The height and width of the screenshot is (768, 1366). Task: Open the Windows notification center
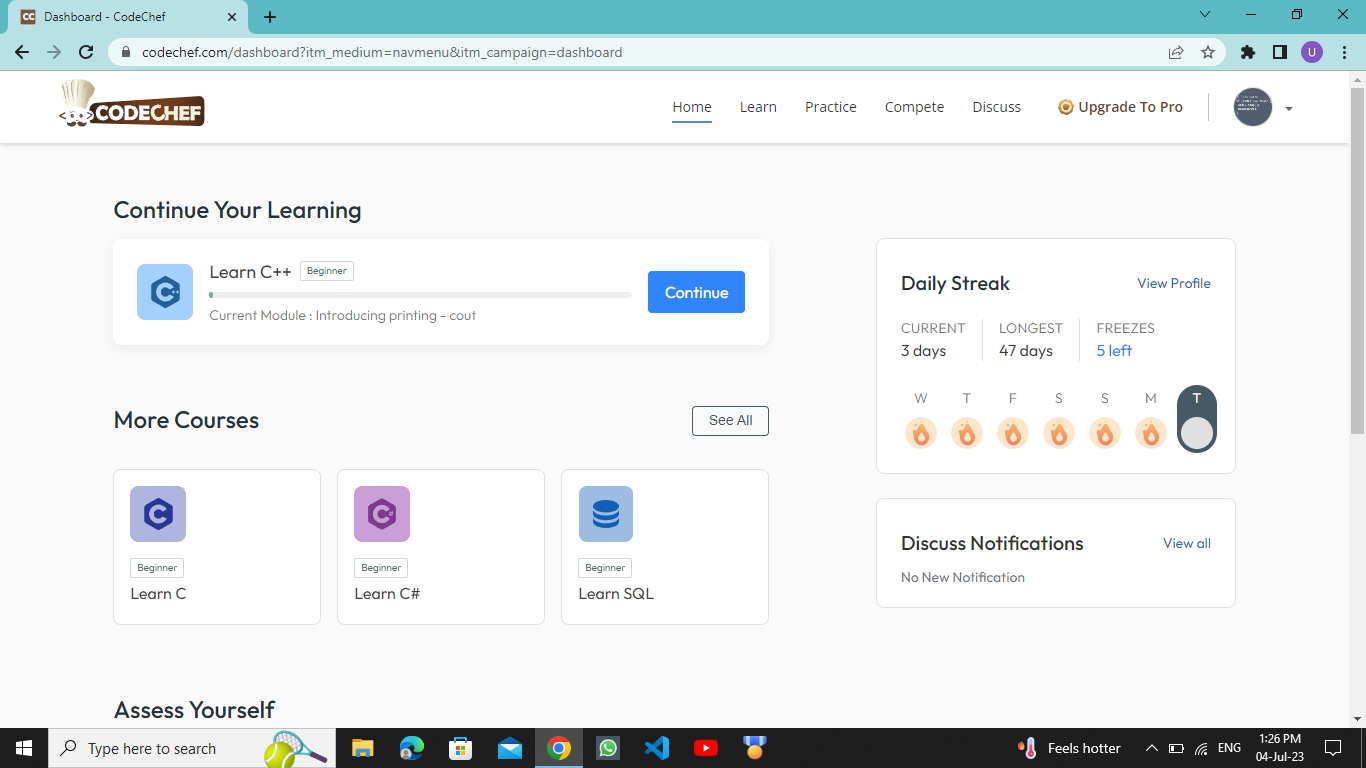pyautogui.click(x=1333, y=748)
